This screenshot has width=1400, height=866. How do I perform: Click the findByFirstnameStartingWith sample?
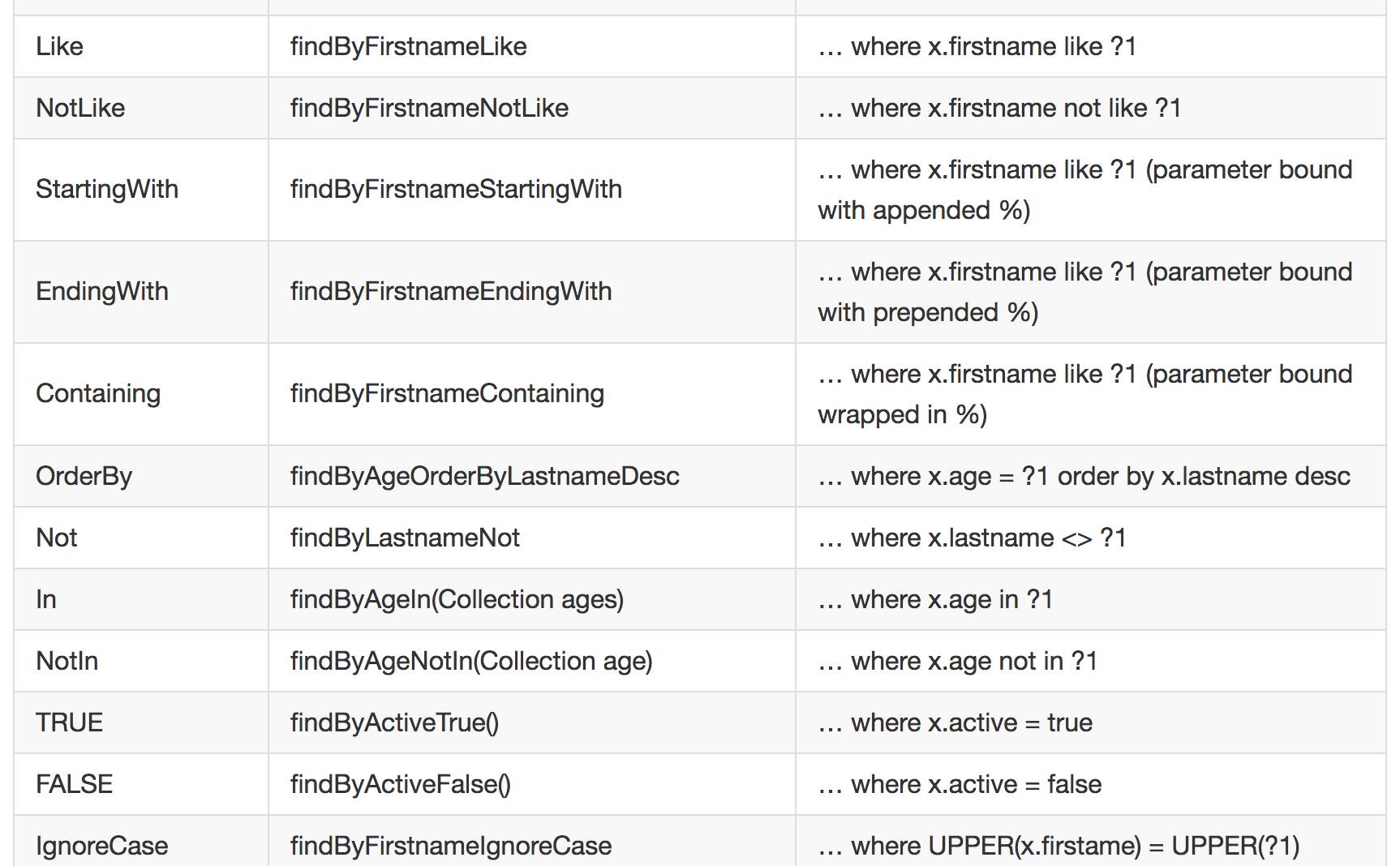(456, 189)
